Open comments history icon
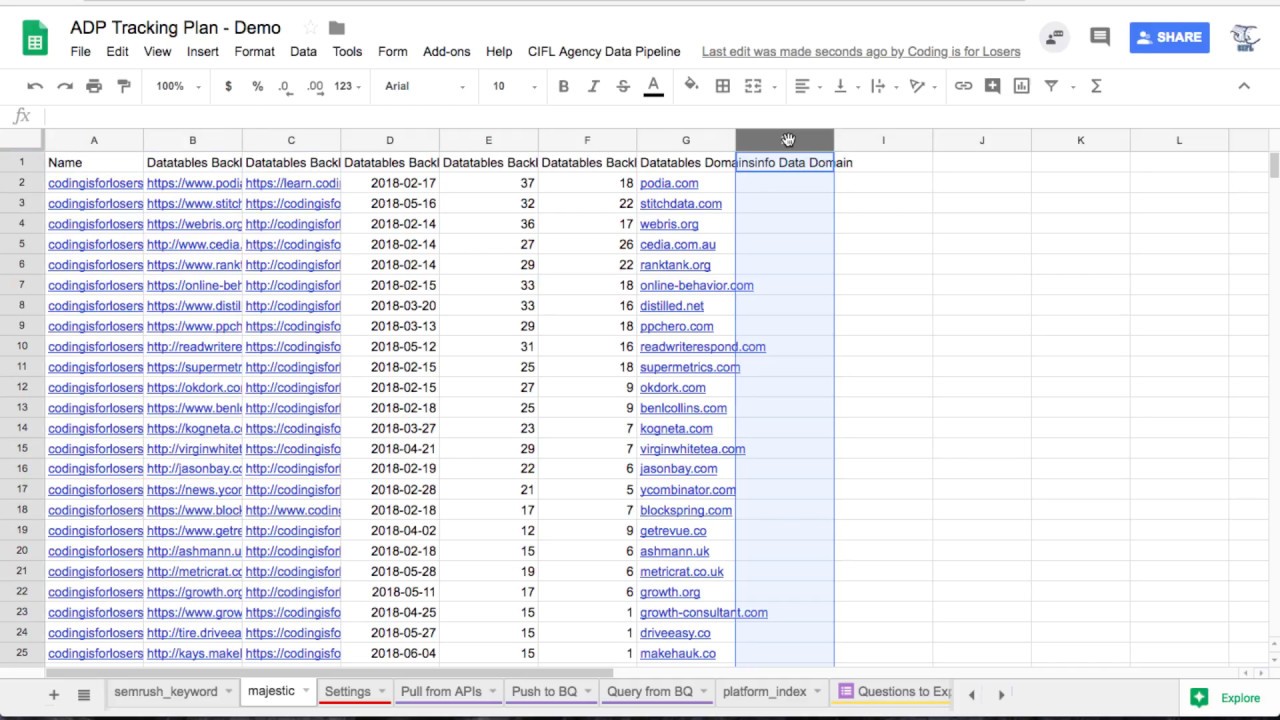 [1100, 37]
